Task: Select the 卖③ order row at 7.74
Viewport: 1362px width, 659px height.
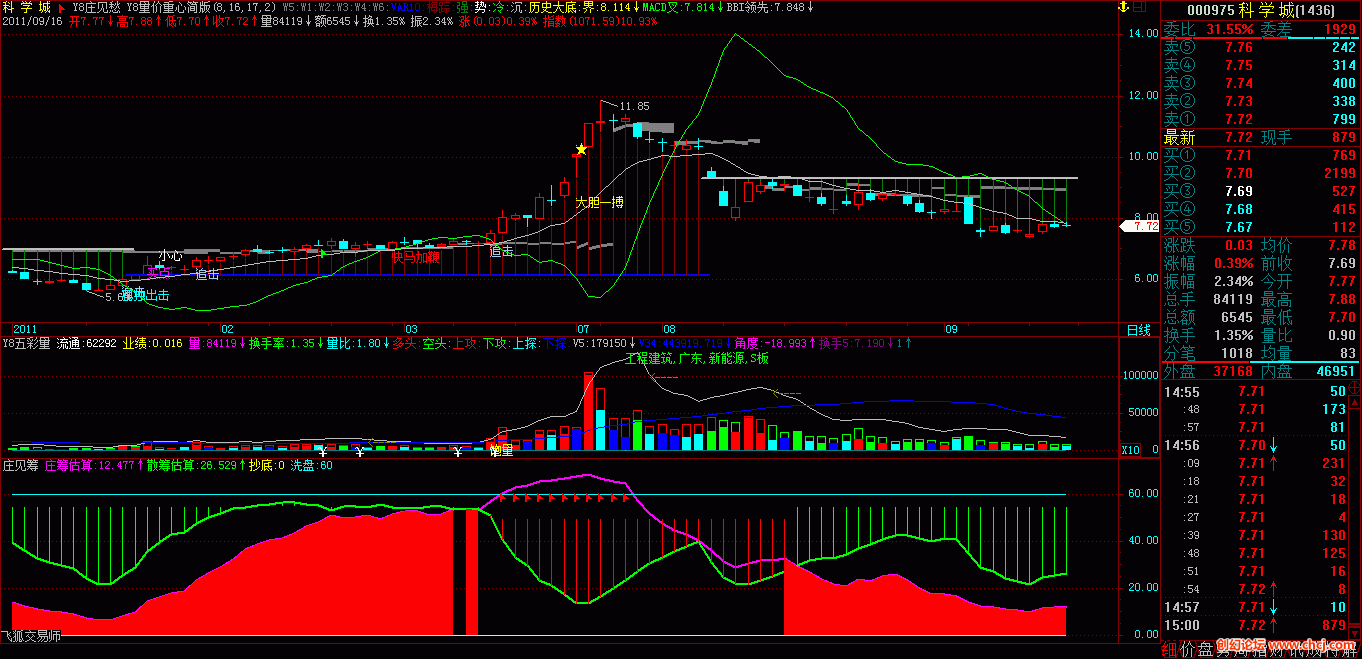Action: coord(1260,83)
